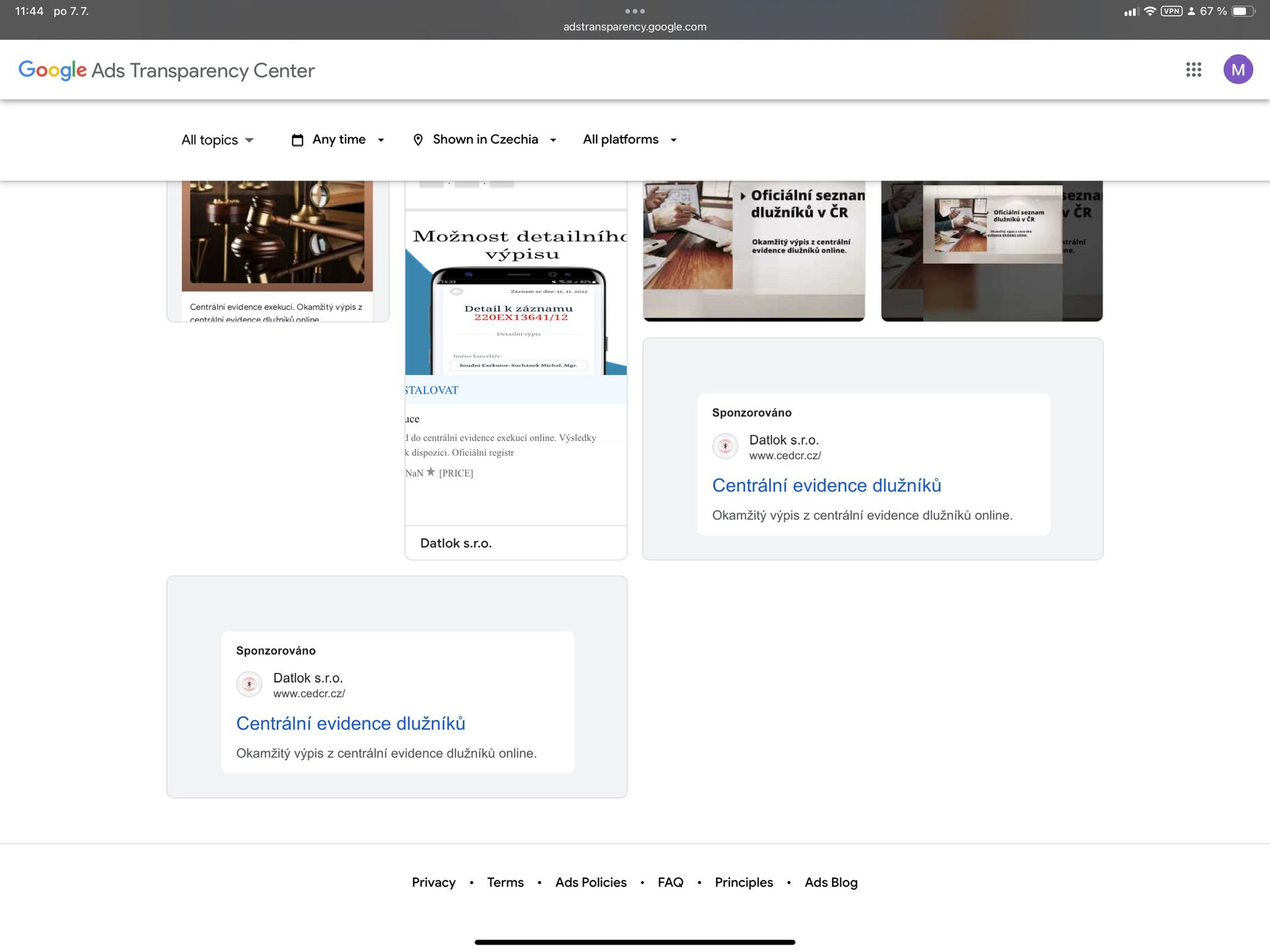Viewport: 1270px width, 952px height.
Task: Open the Principles footer link
Action: [744, 882]
